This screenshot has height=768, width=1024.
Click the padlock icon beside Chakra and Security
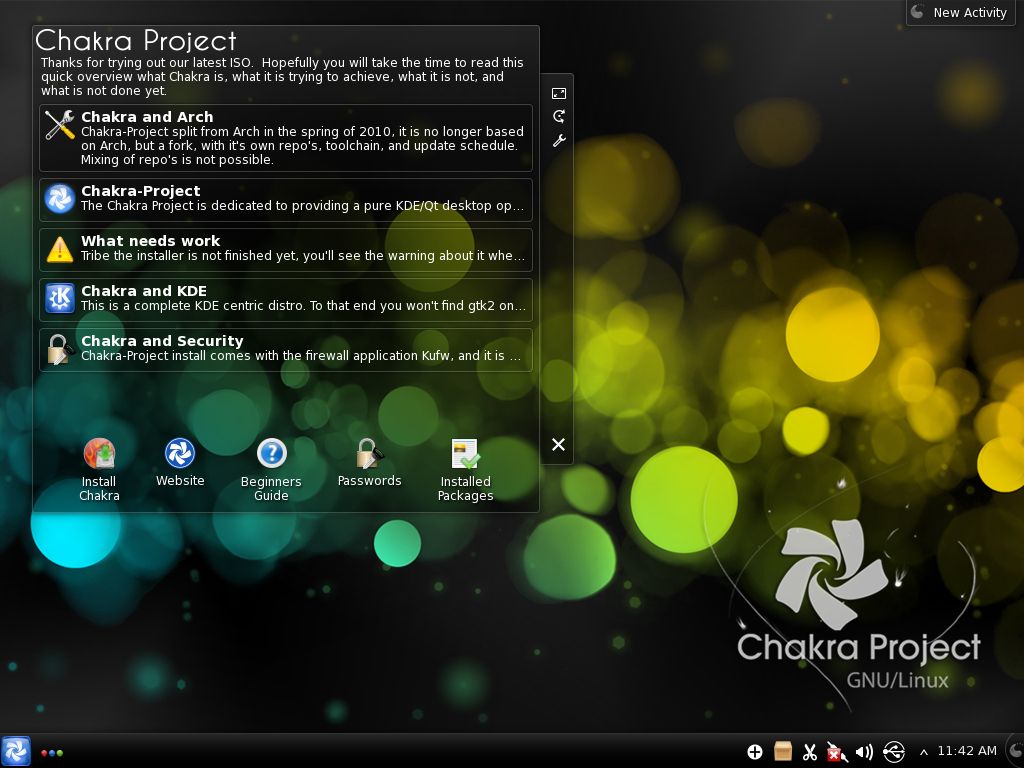(59, 349)
